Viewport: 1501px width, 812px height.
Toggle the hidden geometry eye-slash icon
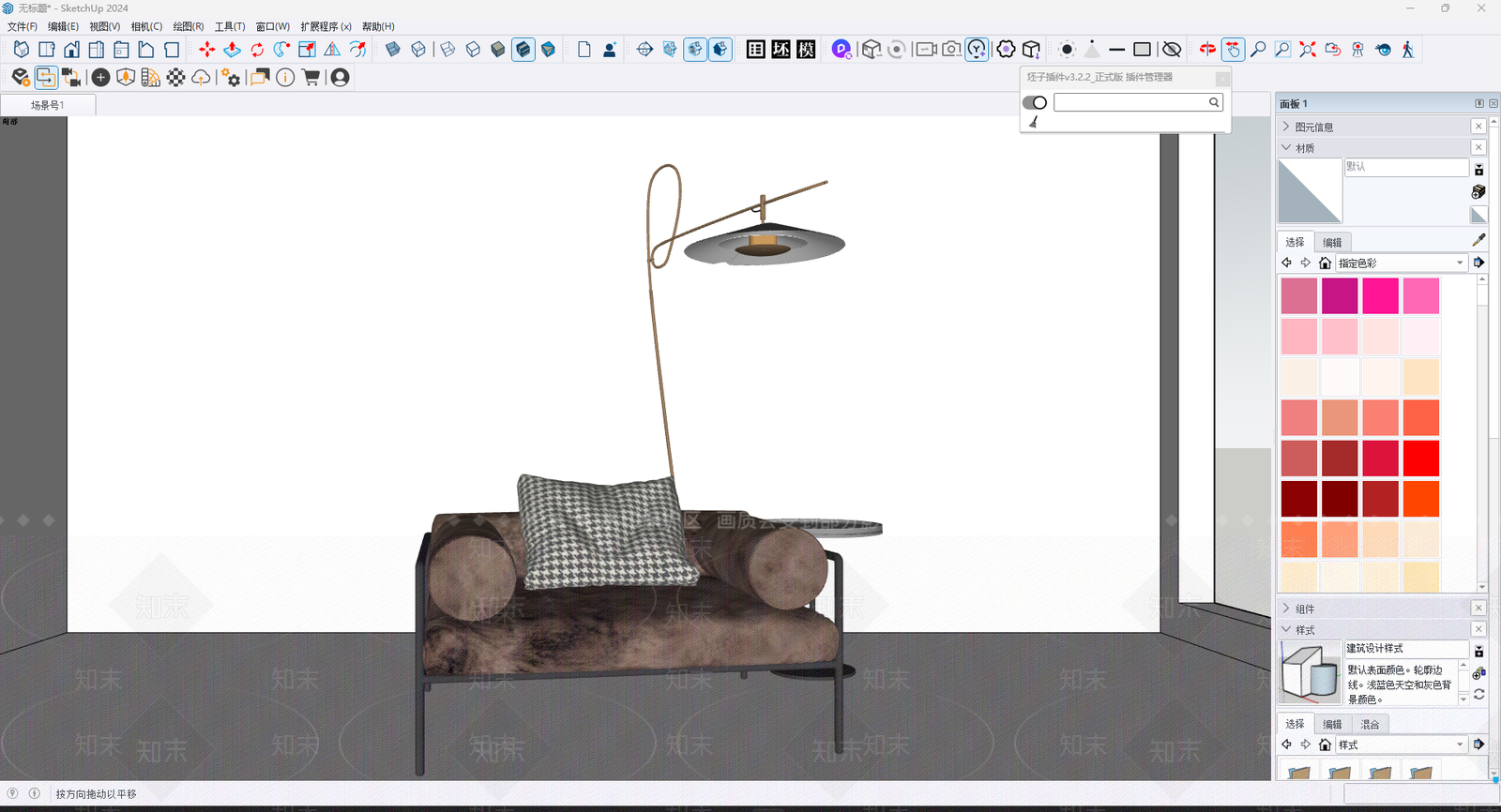point(1172,50)
